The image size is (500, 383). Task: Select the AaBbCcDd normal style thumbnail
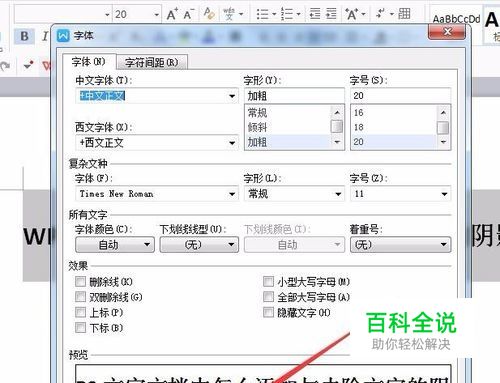(x=456, y=19)
